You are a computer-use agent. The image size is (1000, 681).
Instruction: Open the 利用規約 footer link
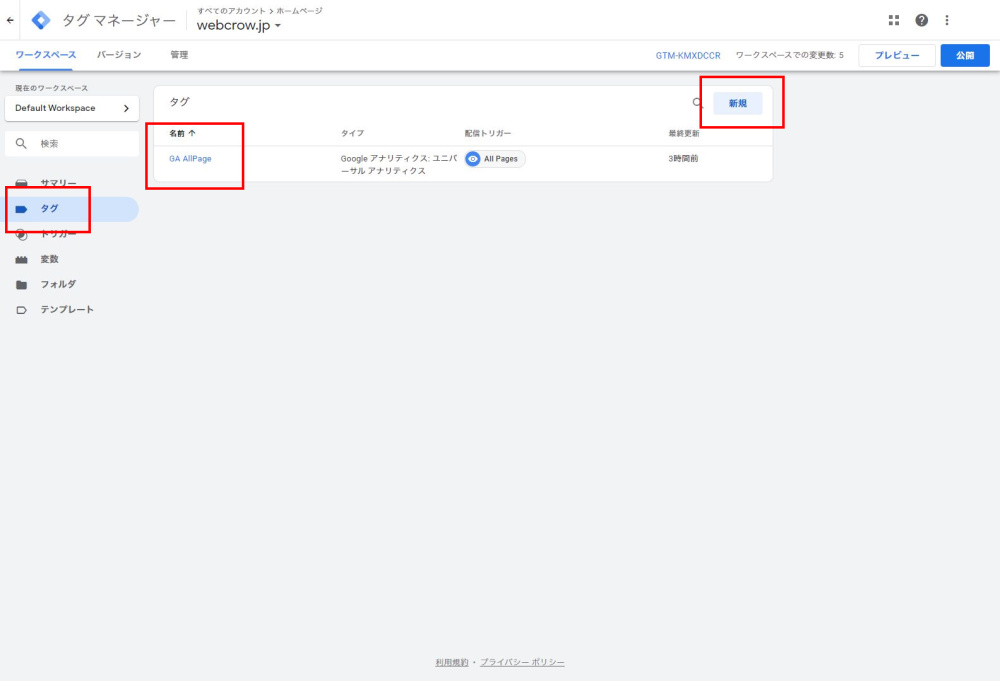452,663
